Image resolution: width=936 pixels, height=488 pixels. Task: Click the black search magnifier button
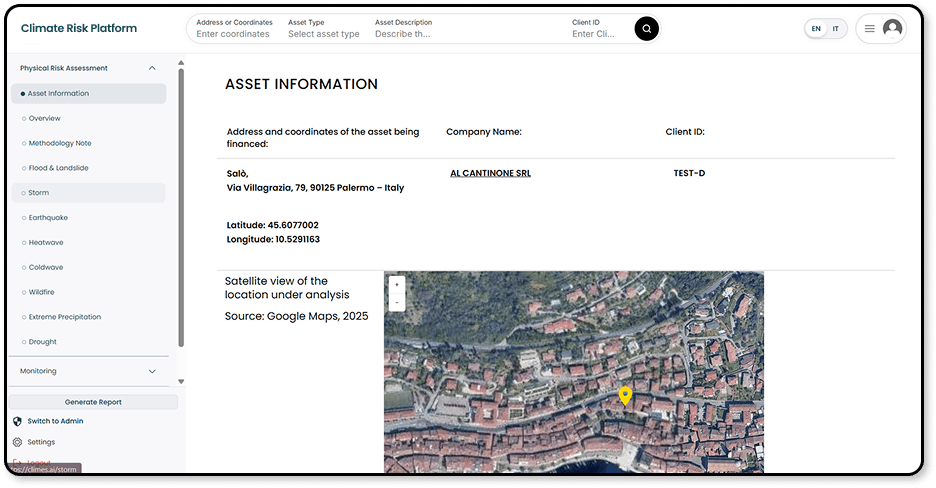coord(646,29)
